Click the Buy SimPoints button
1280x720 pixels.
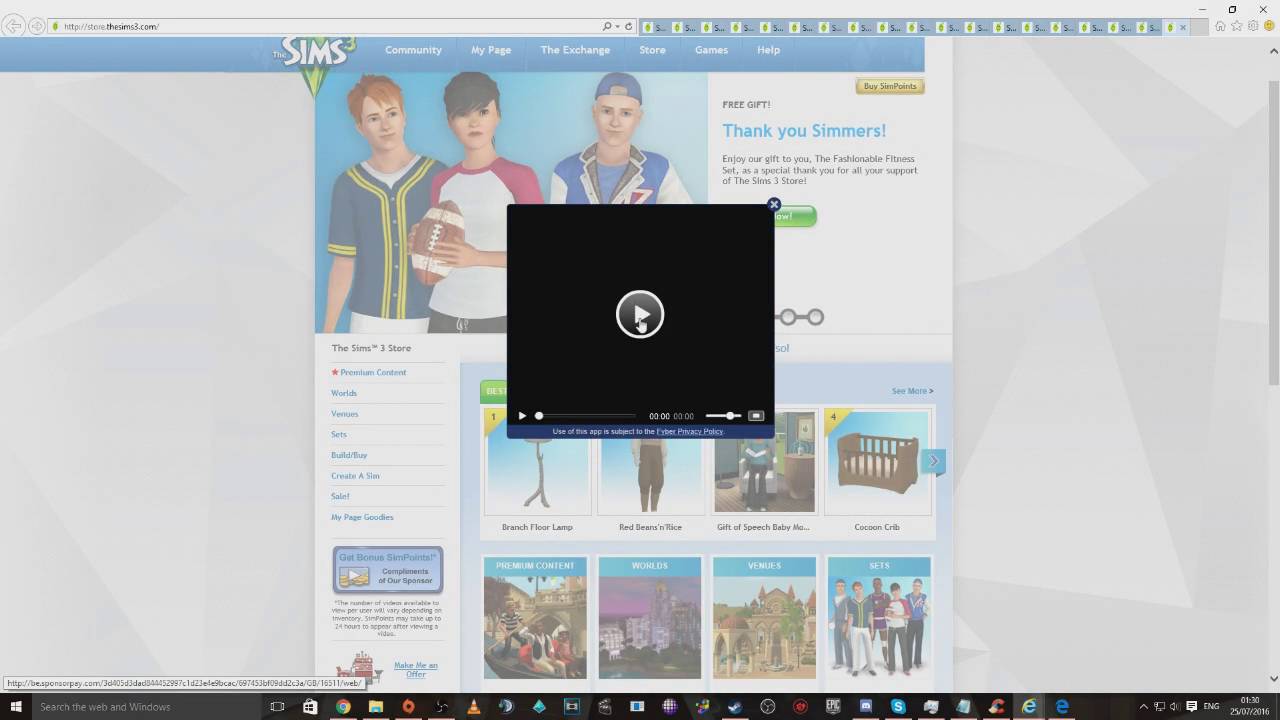click(x=890, y=86)
